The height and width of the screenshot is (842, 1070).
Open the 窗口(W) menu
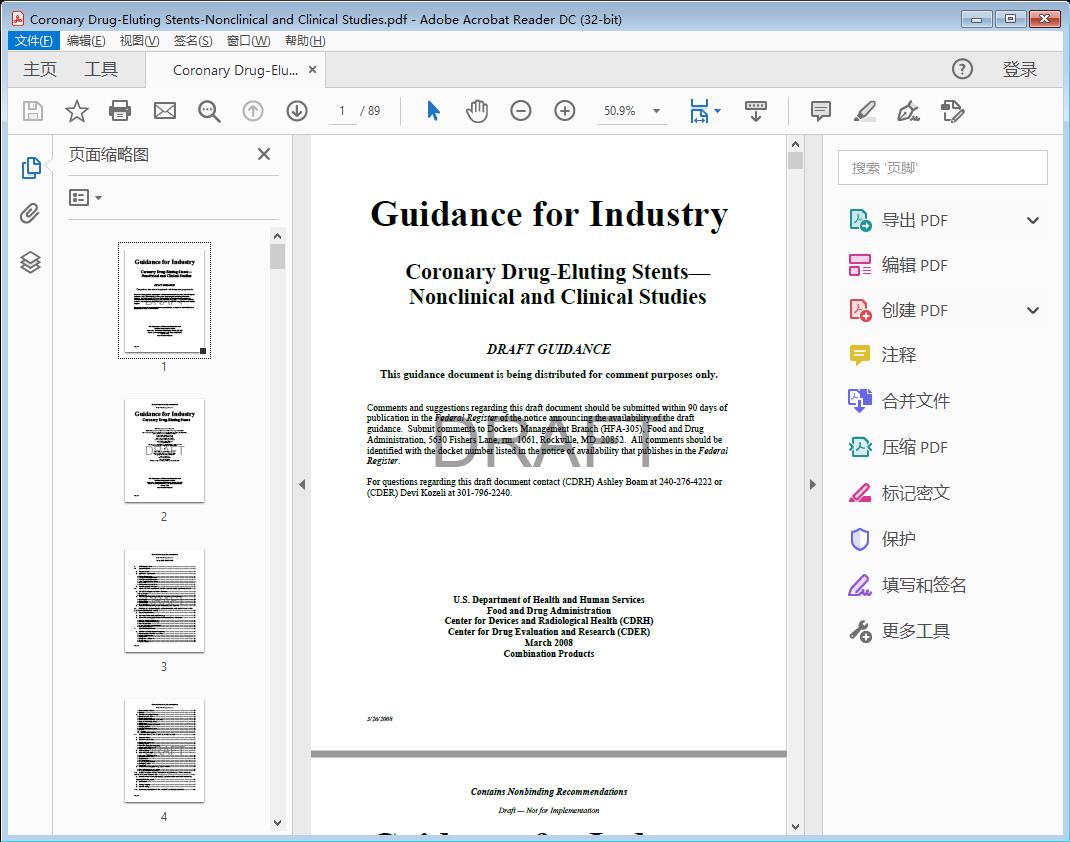point(248,41)
